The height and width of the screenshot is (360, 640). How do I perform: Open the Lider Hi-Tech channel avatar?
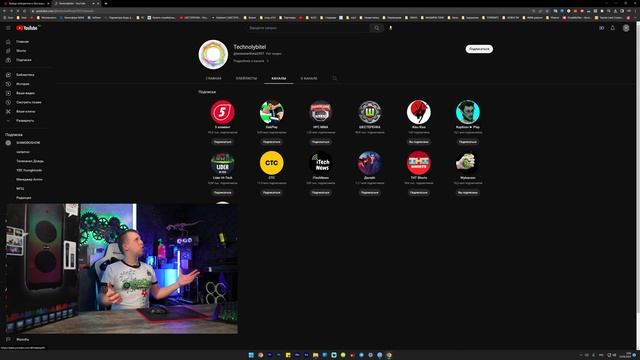[x=222, y=163]
